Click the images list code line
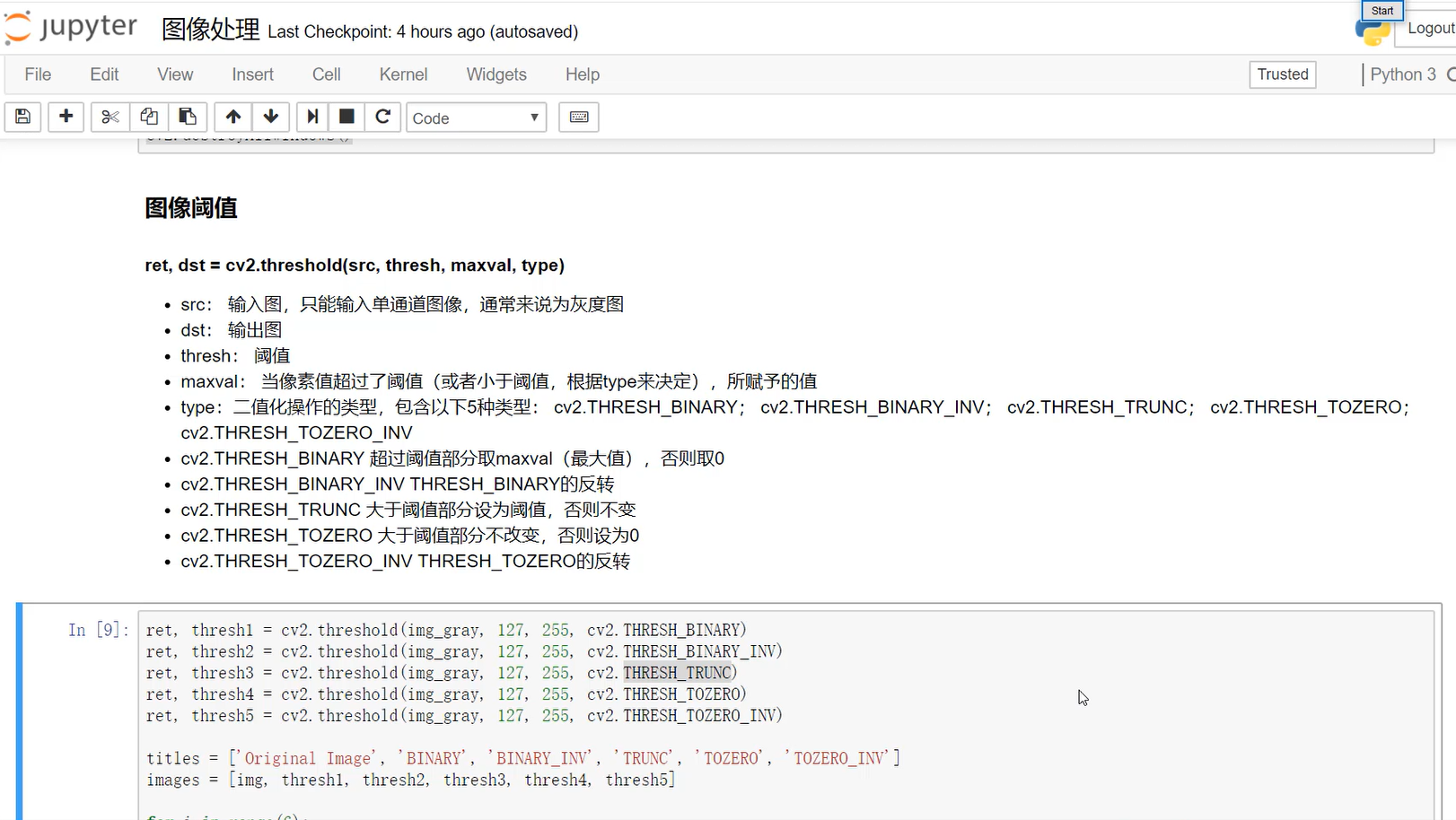 coord(411,781)
